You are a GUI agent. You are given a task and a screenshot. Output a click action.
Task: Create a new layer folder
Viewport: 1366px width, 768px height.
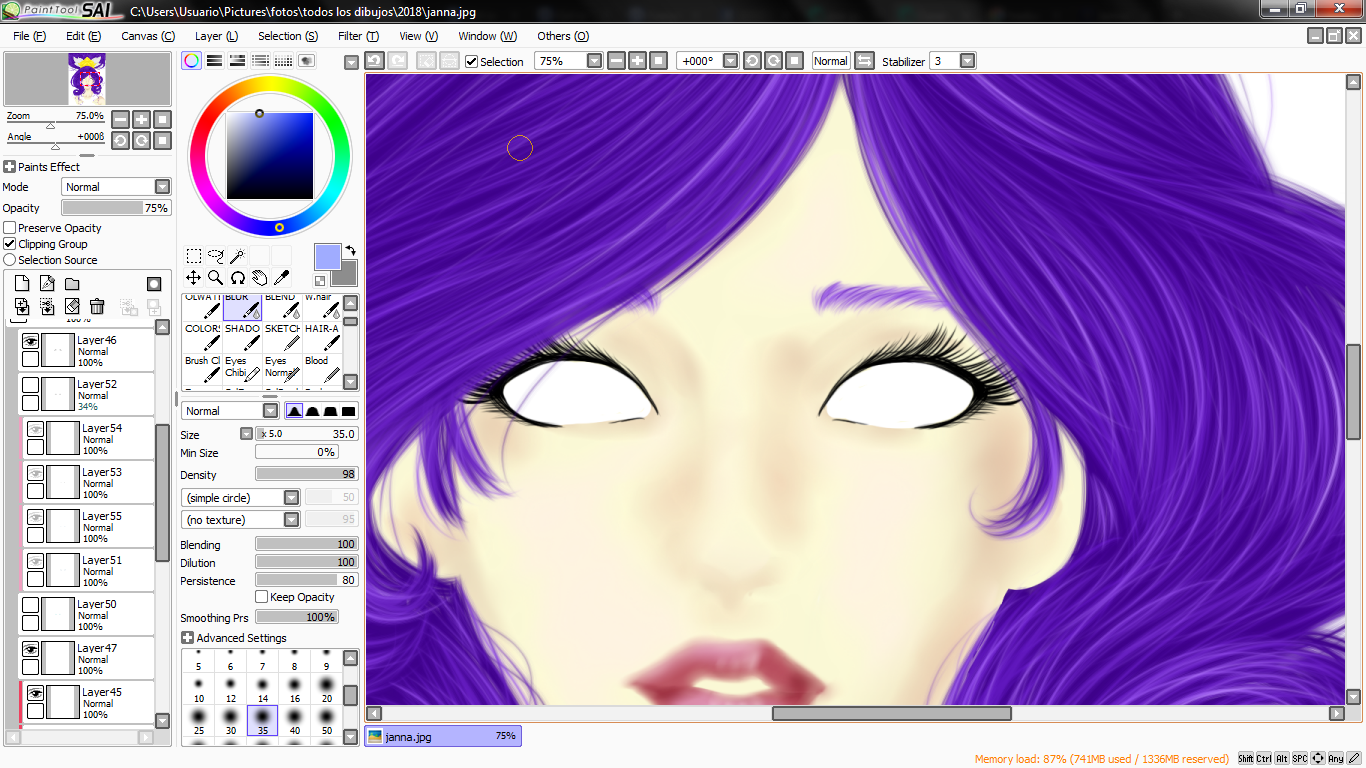[72, 284]
